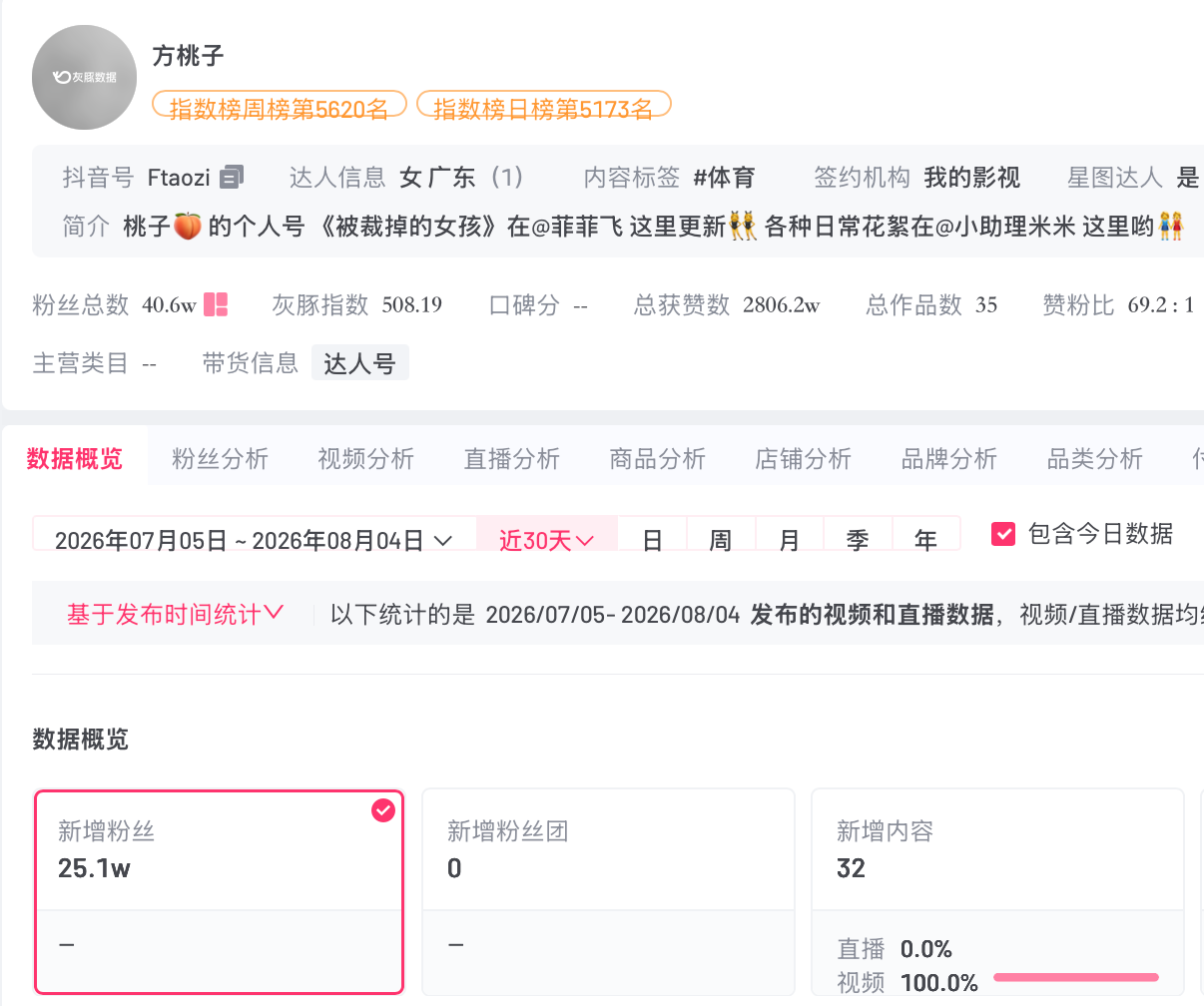
Task: Click the 达人号 tag
Action: coord(360,363)
